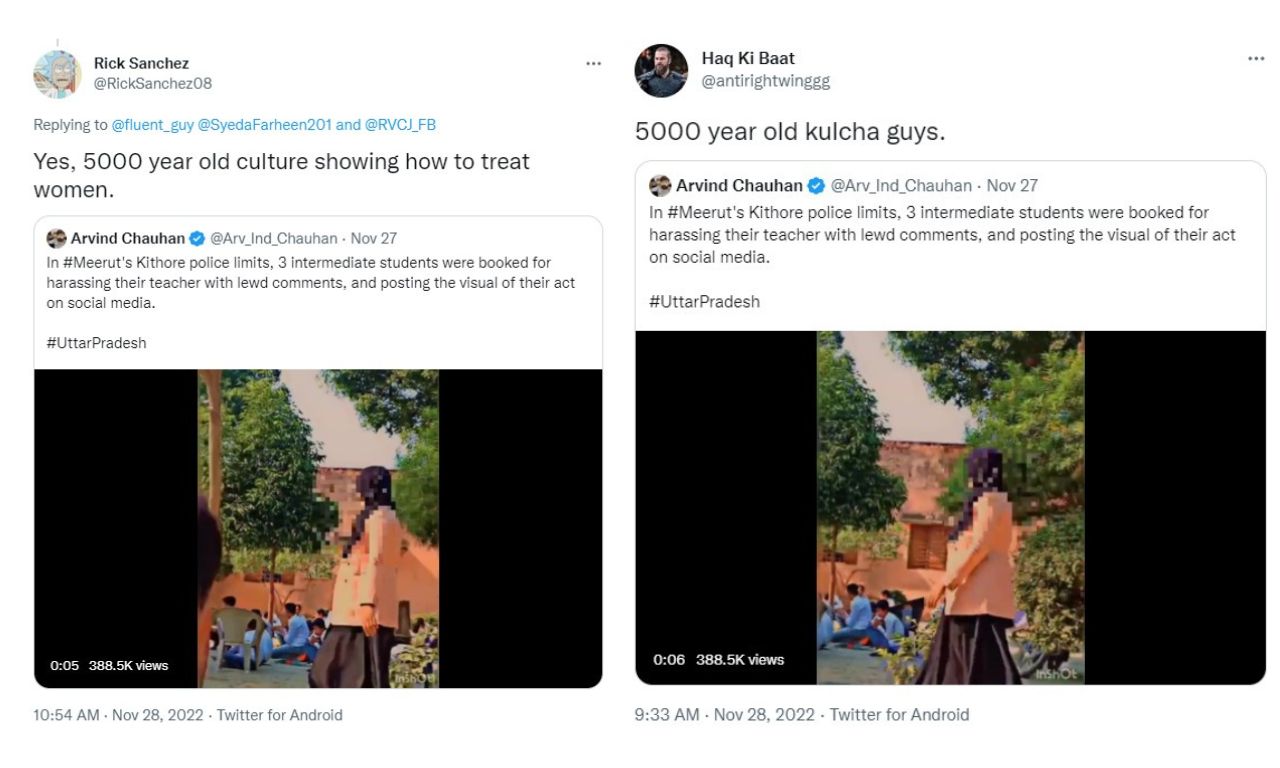The width and height of the screenshot is (1280, 768).
Task: Click verified badge in left quoted tweet
Action: 197,238
